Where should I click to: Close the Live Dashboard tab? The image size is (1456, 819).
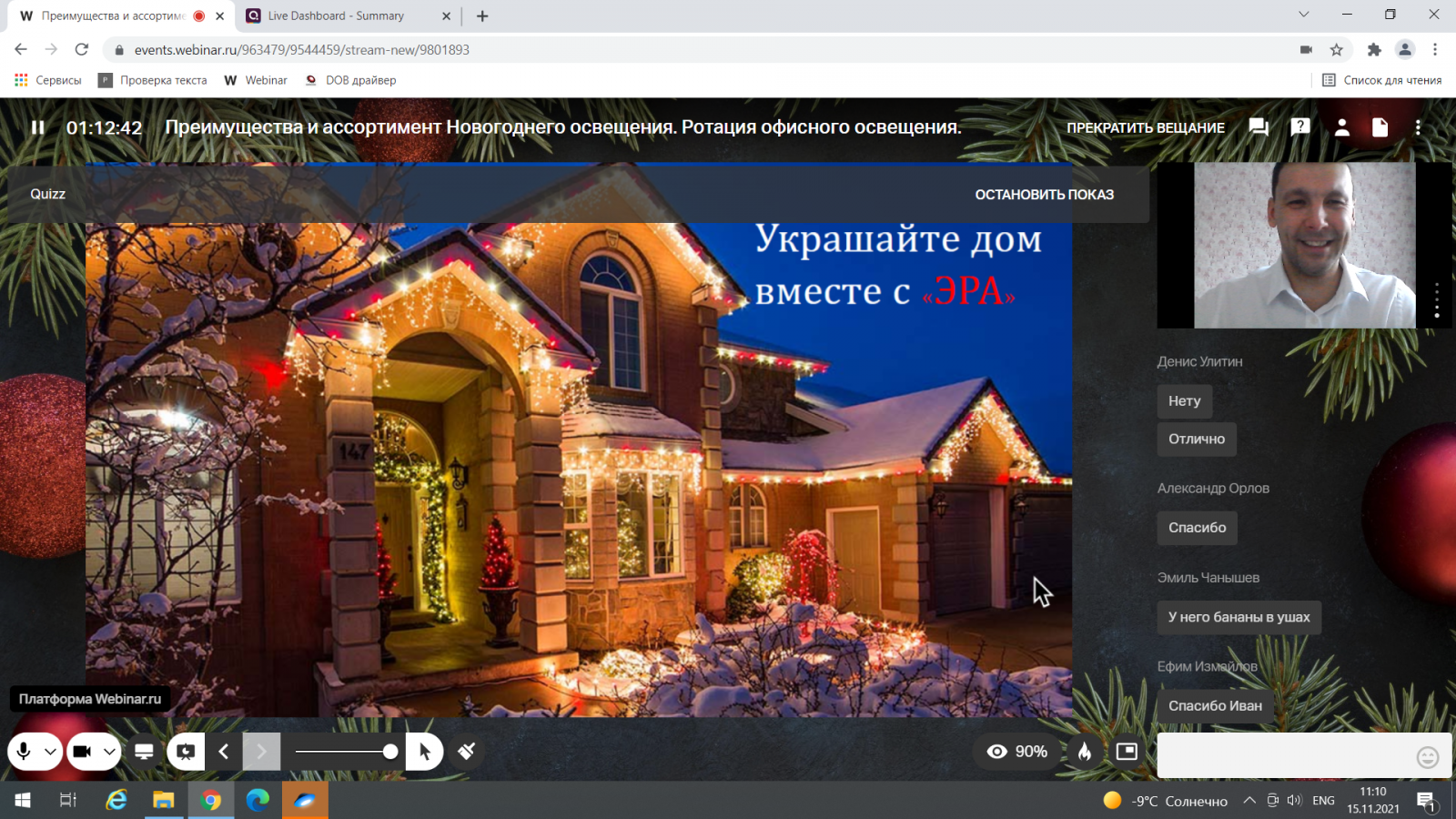click(446, 16)
